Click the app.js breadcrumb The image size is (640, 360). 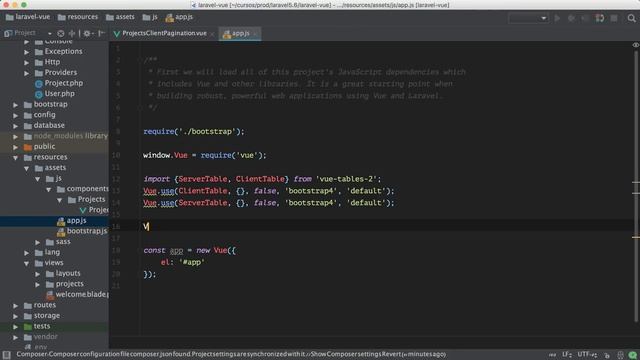179,17
